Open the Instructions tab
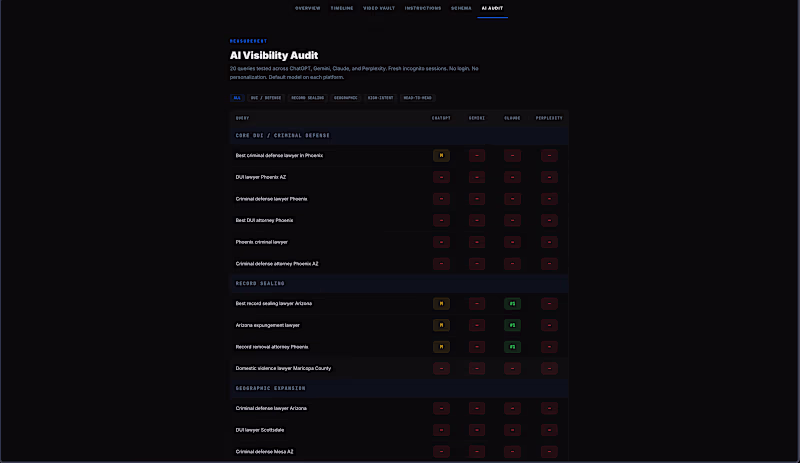 [x=423, y=8]
